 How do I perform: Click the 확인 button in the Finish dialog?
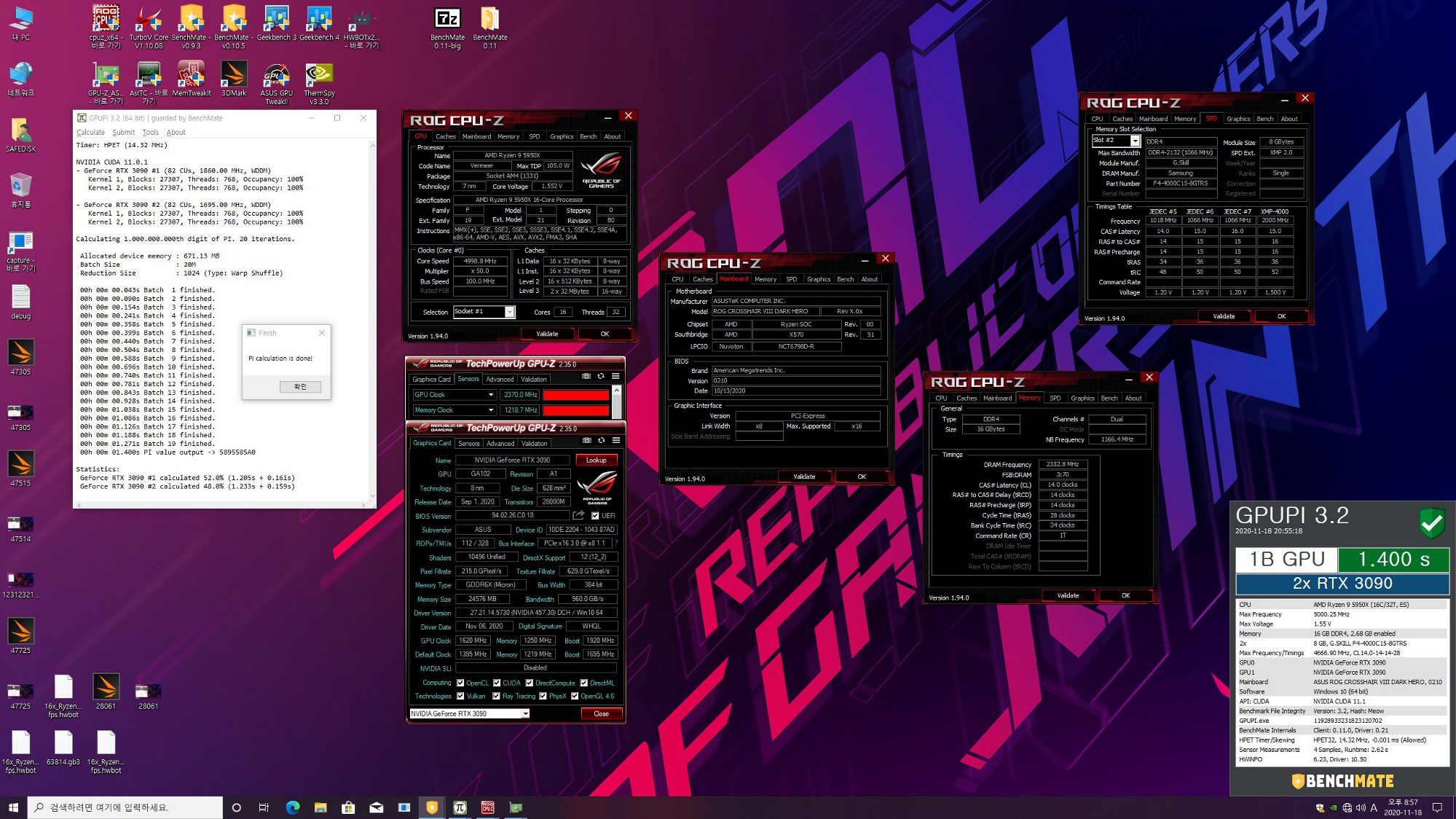pyautogui.click(x=300, y=387)
